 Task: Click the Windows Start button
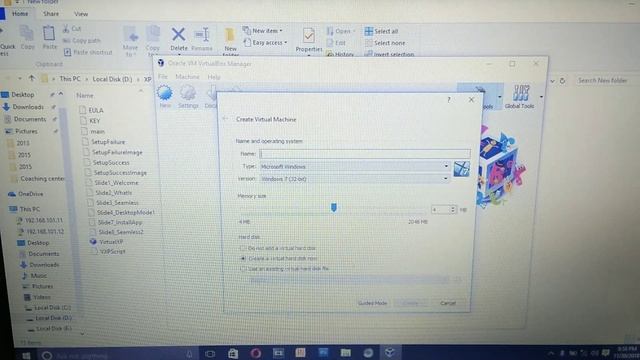click(26, 356)
